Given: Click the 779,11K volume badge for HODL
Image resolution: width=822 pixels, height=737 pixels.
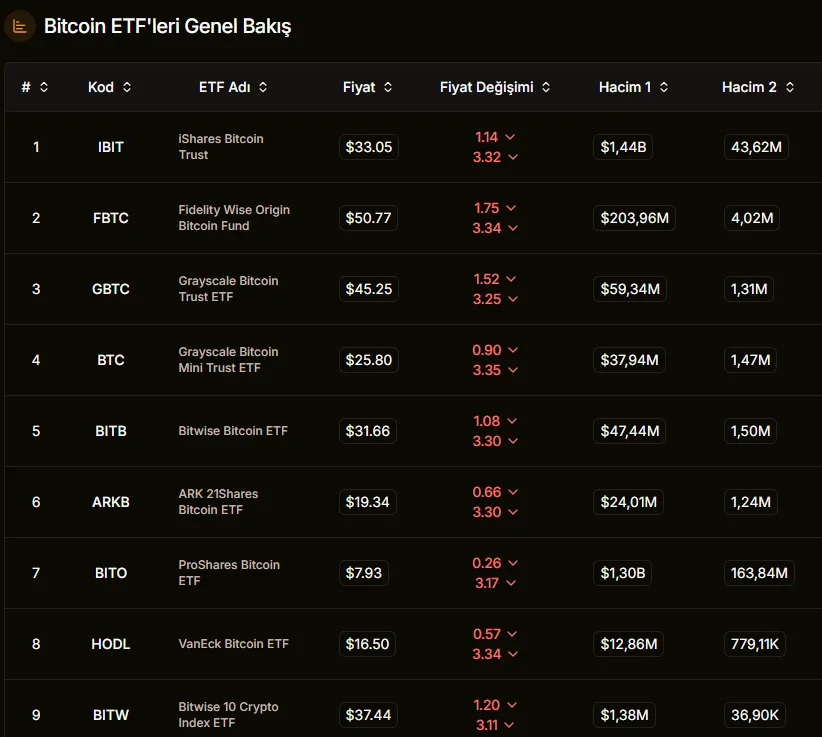Looking at the screenshot, I should tap(755, 644).
